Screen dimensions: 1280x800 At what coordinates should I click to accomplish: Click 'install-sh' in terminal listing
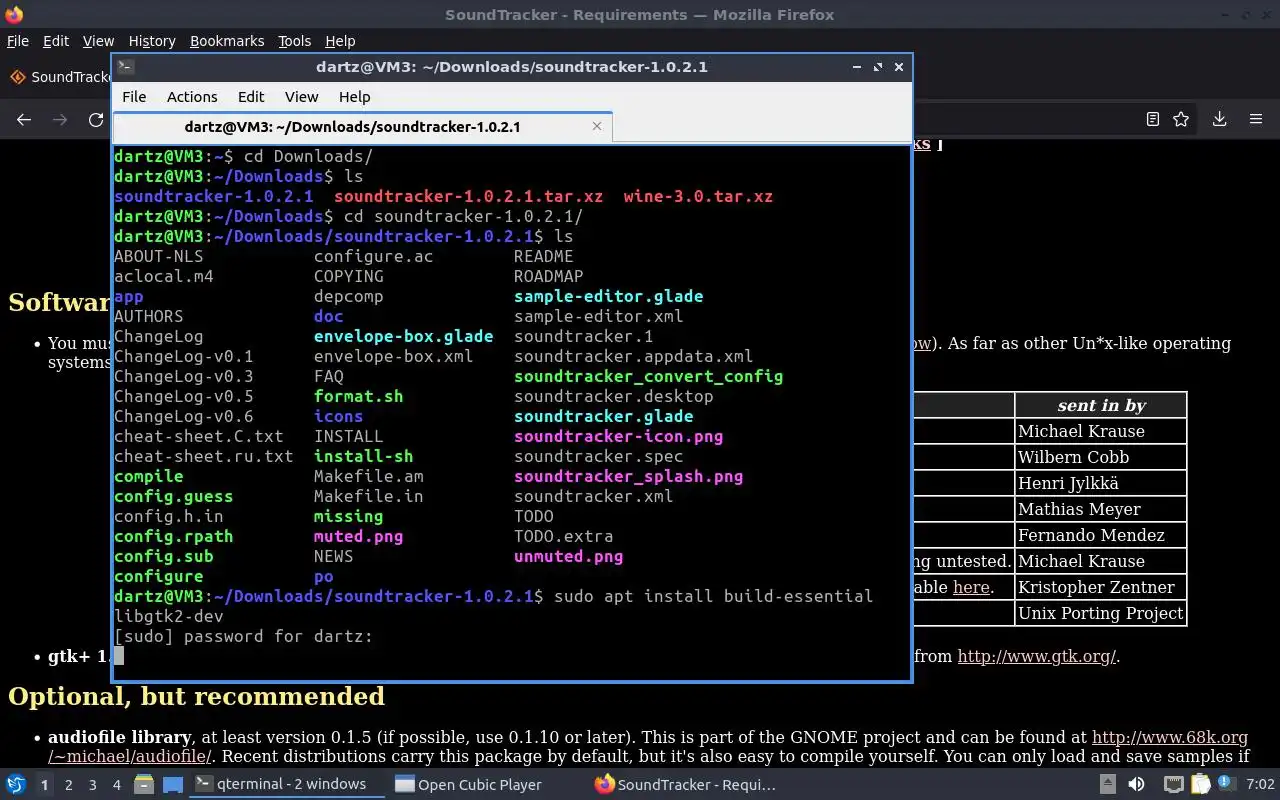pos(363,456)
